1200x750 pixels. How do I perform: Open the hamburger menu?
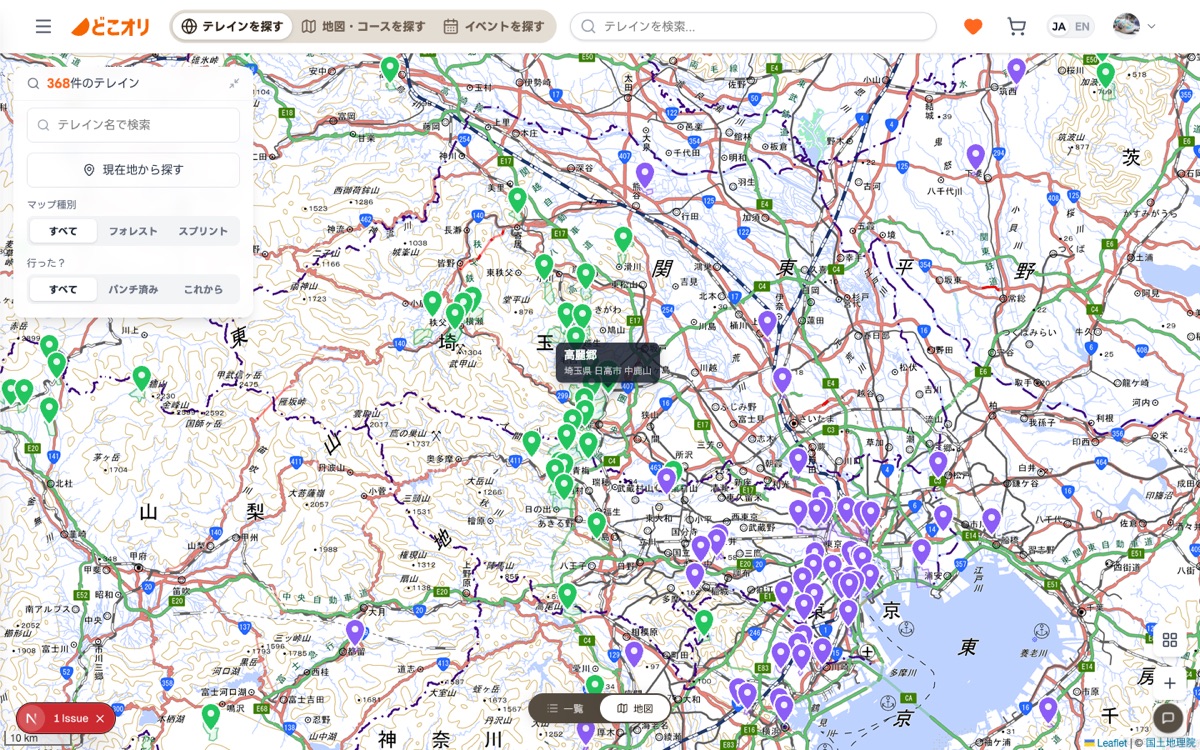click(43, 27)
